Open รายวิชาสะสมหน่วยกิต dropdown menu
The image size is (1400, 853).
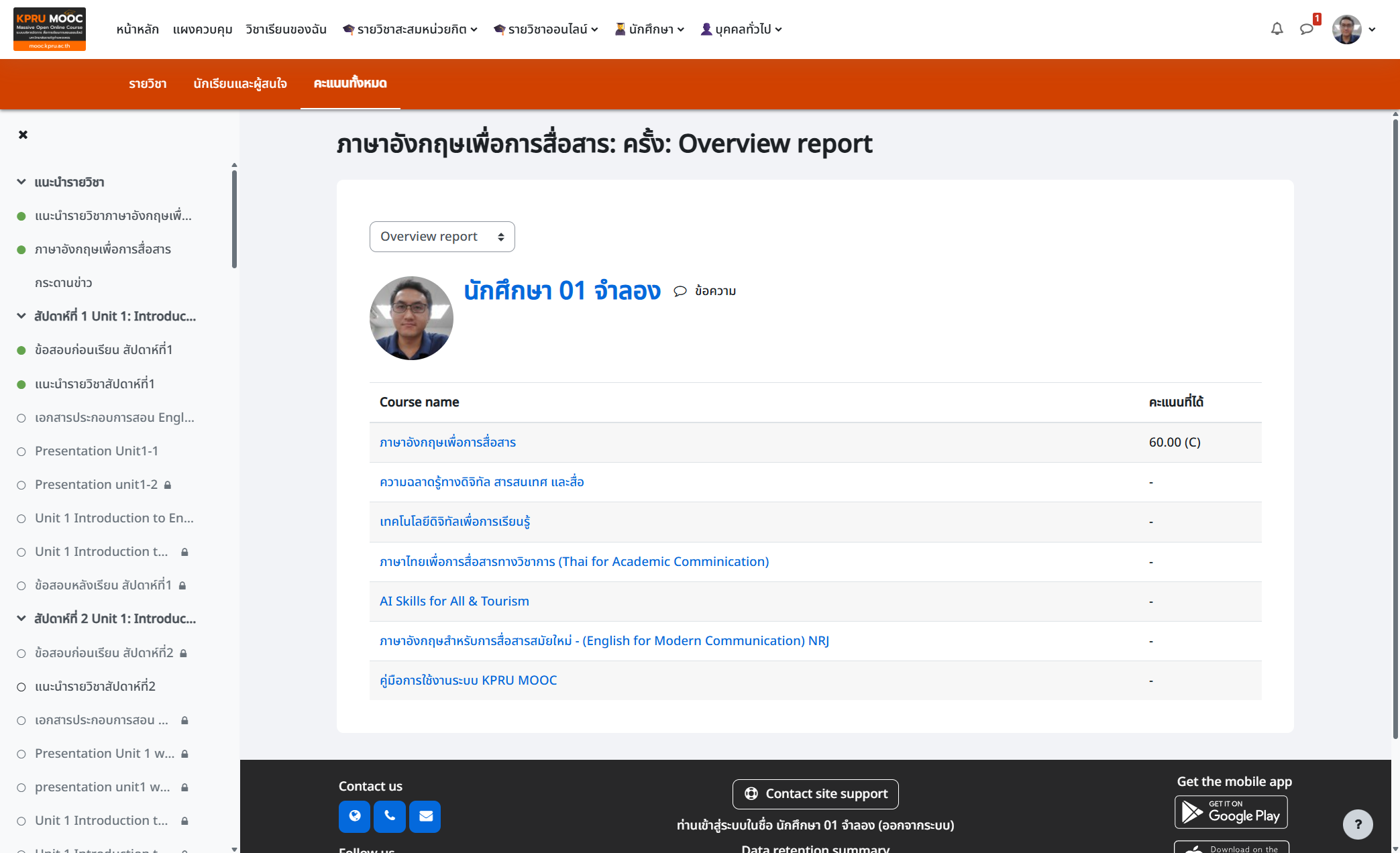point(410,29)
